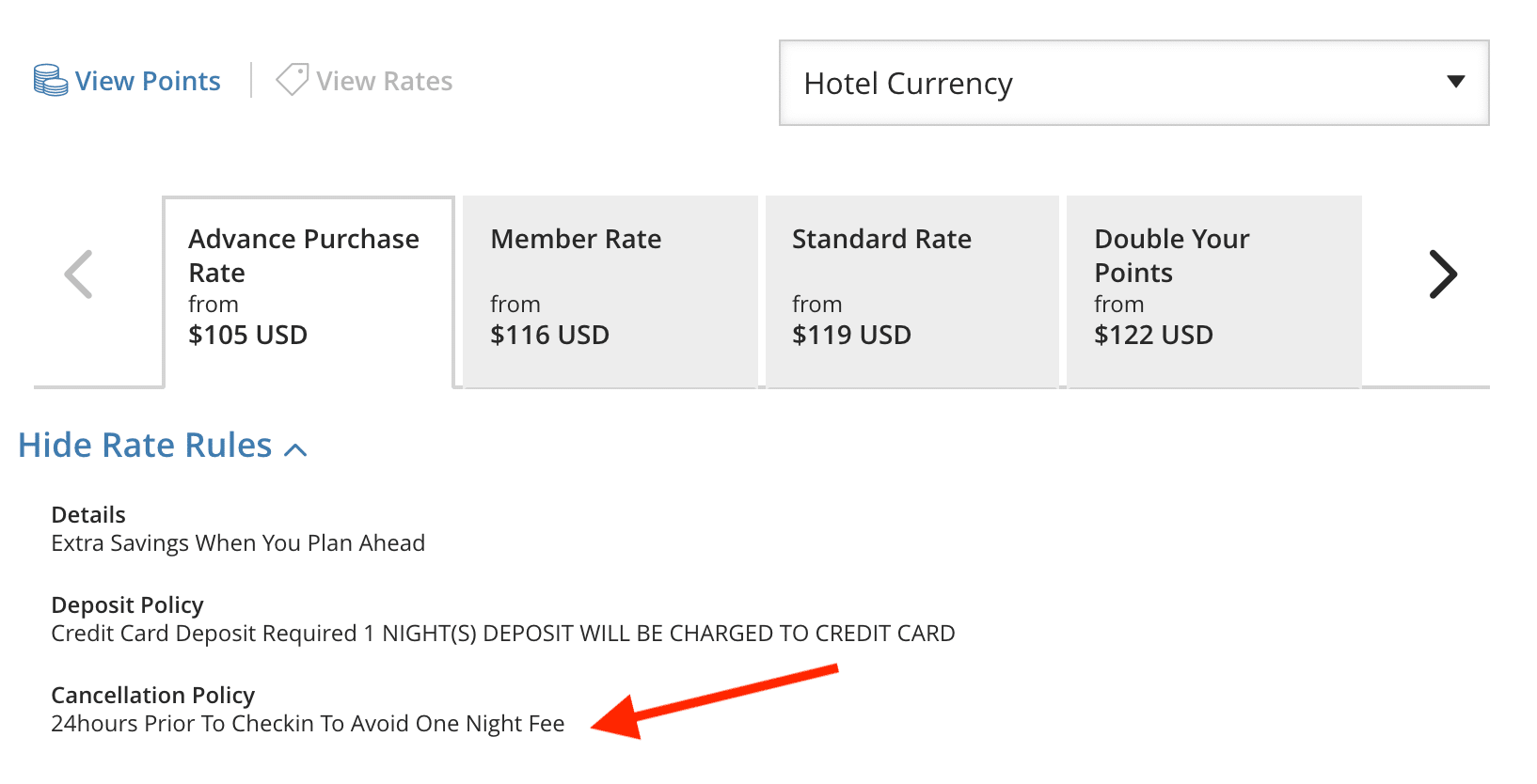1537x784 pixels.
Task: Go to previous rates with left arrow
Action: coord(78,274)
